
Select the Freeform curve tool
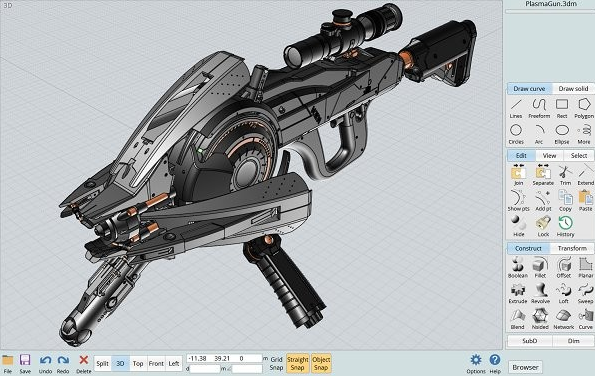539,109
